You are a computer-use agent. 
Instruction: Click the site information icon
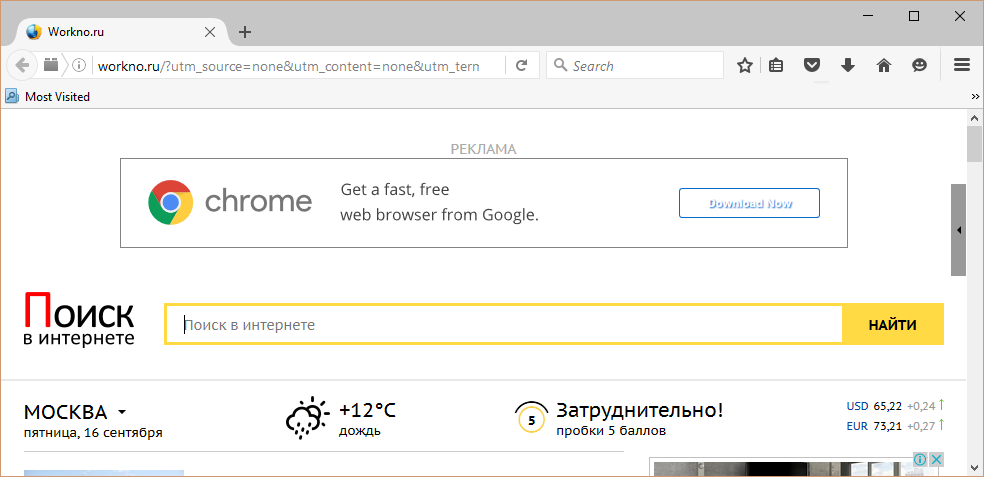coord(80,66)
